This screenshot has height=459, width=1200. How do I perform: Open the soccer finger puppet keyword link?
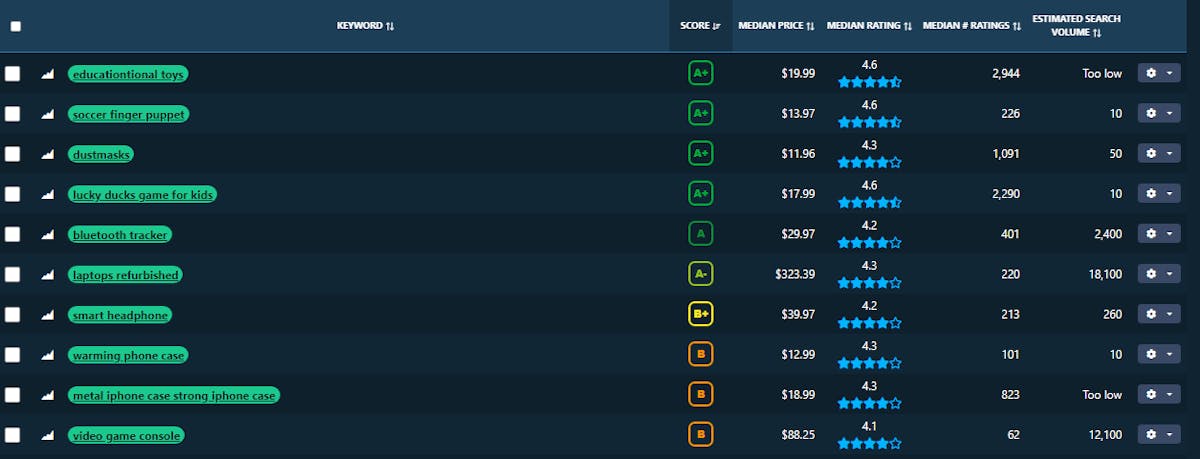tap(128, 114)
